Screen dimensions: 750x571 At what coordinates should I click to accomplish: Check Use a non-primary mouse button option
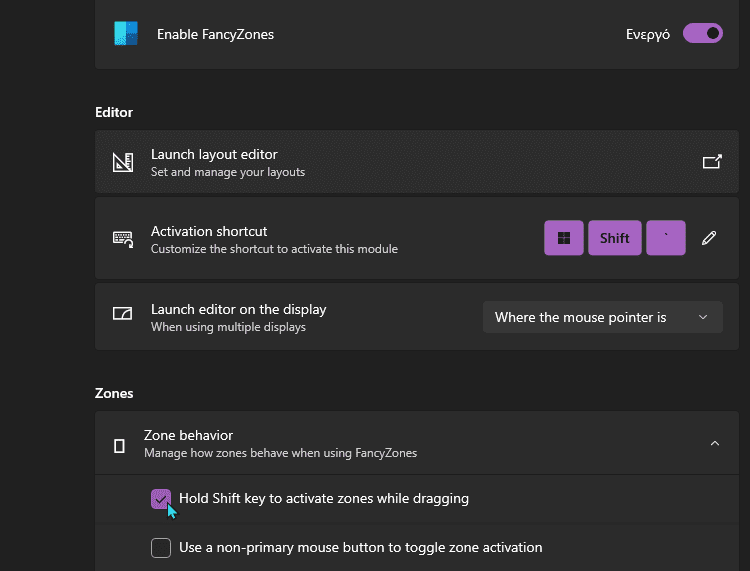click(161, 548)
